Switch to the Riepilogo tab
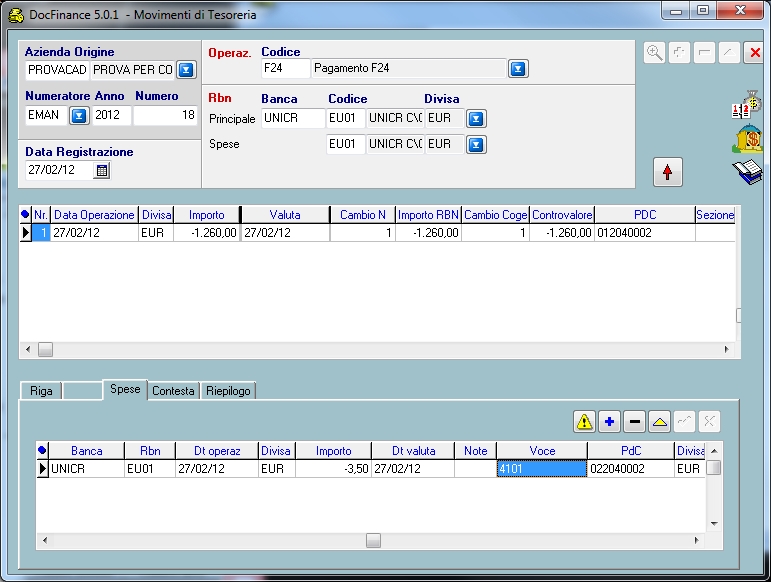The image size is (771, 582). coord(228,391)
